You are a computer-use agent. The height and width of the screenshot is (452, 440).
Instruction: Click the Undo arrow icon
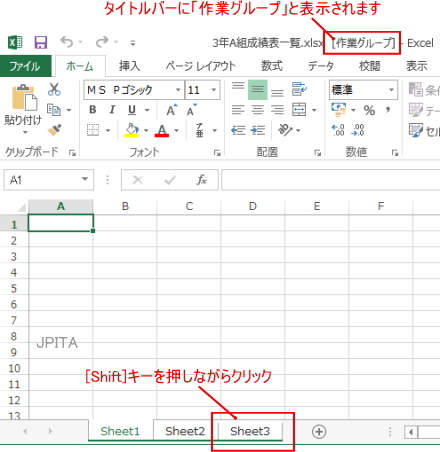[66, 42]
